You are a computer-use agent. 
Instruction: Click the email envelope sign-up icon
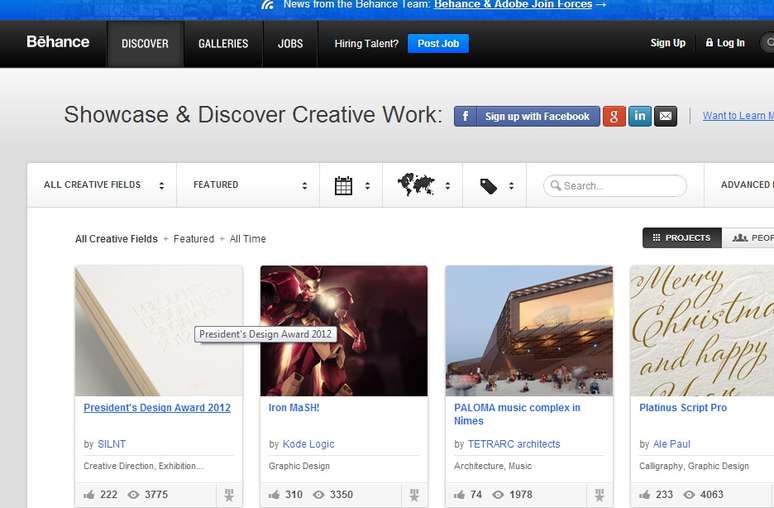pyautogui.click(x=666, y=116)
